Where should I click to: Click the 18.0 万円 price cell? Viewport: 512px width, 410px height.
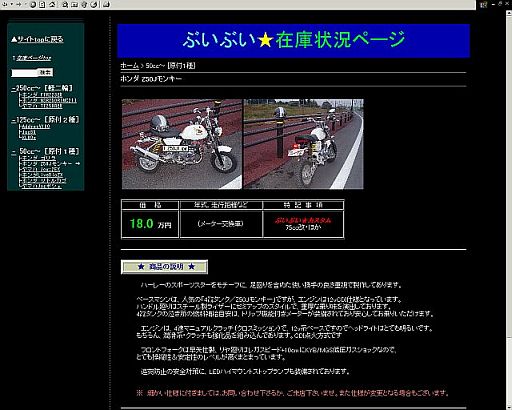click(150, 224)
